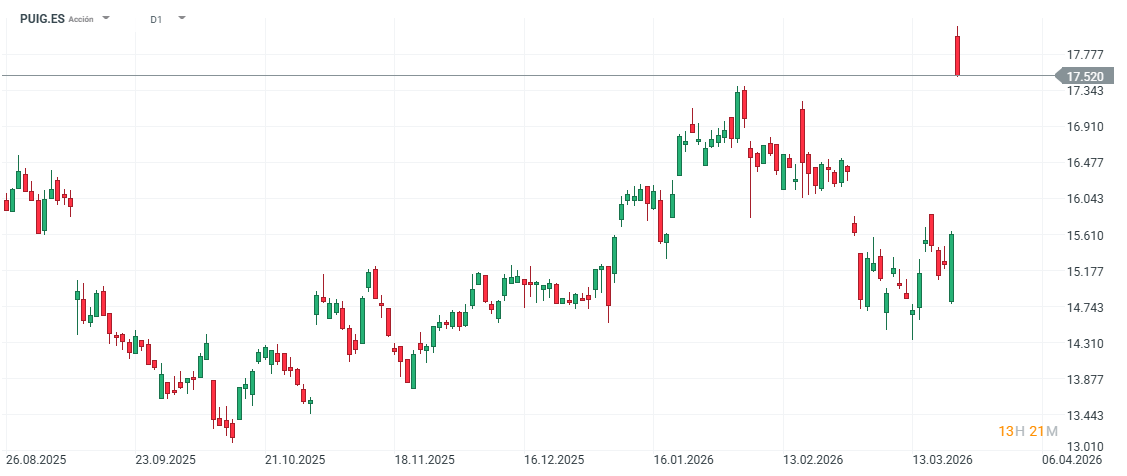Click the 16.01.2026 time axis label
The width and height of the screenshot is (1127, 476).
684,460
